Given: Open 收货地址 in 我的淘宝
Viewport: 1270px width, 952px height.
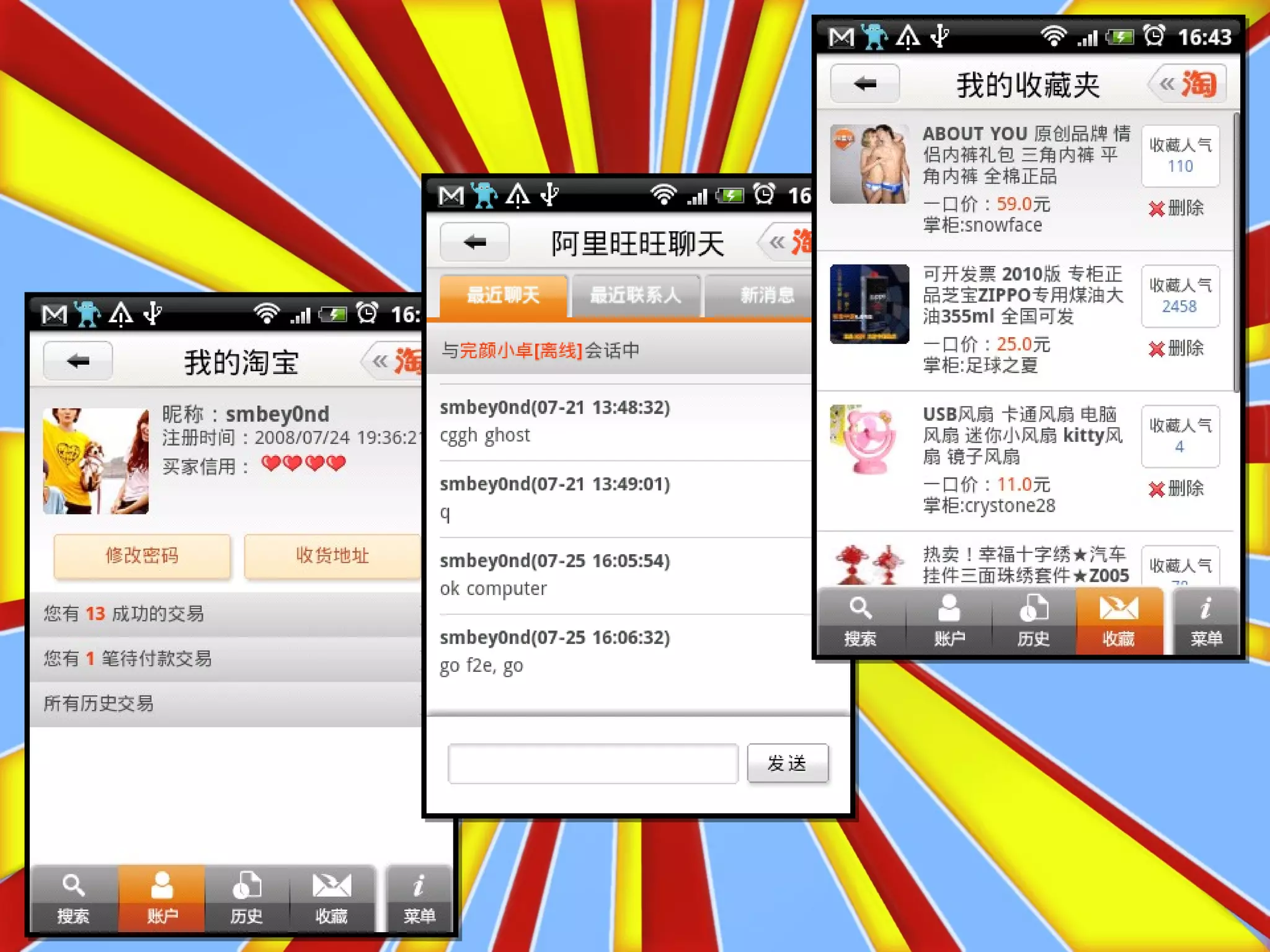Looking at the screenshot, I should coord(333,556).
